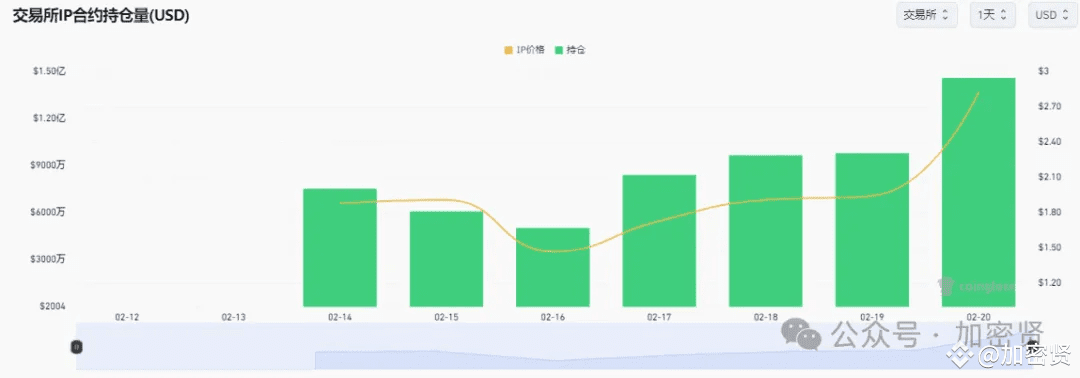Viewport: 1080px width, 378px height.
Task: Select the 02-14 open interest bar
Action: tap(340, 247)
